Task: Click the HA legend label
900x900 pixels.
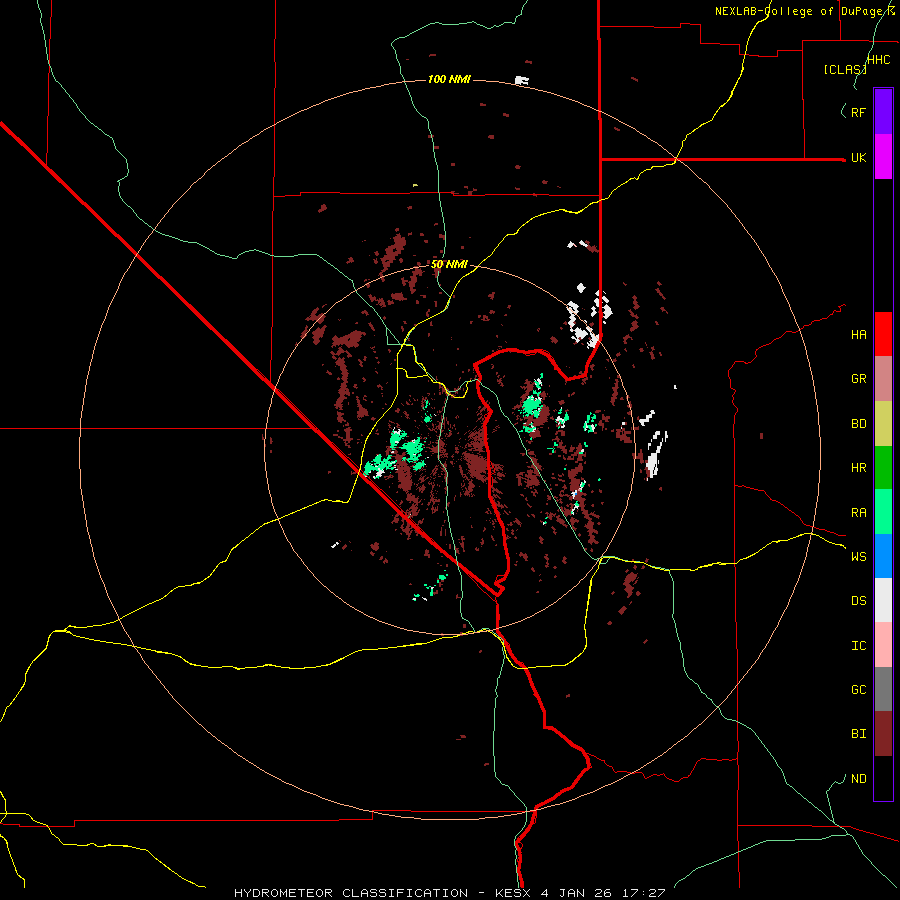Action: click(858, 335)
